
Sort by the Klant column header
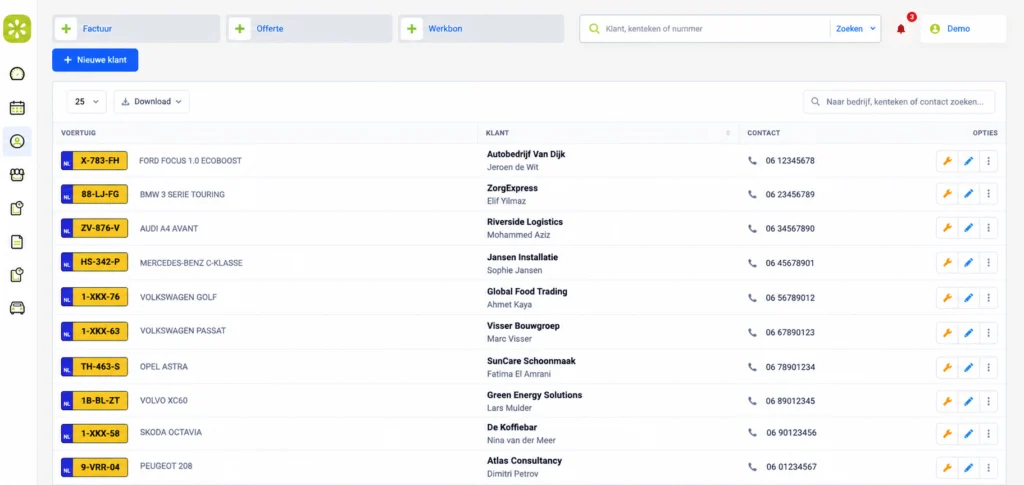click(x=608, y=133)
